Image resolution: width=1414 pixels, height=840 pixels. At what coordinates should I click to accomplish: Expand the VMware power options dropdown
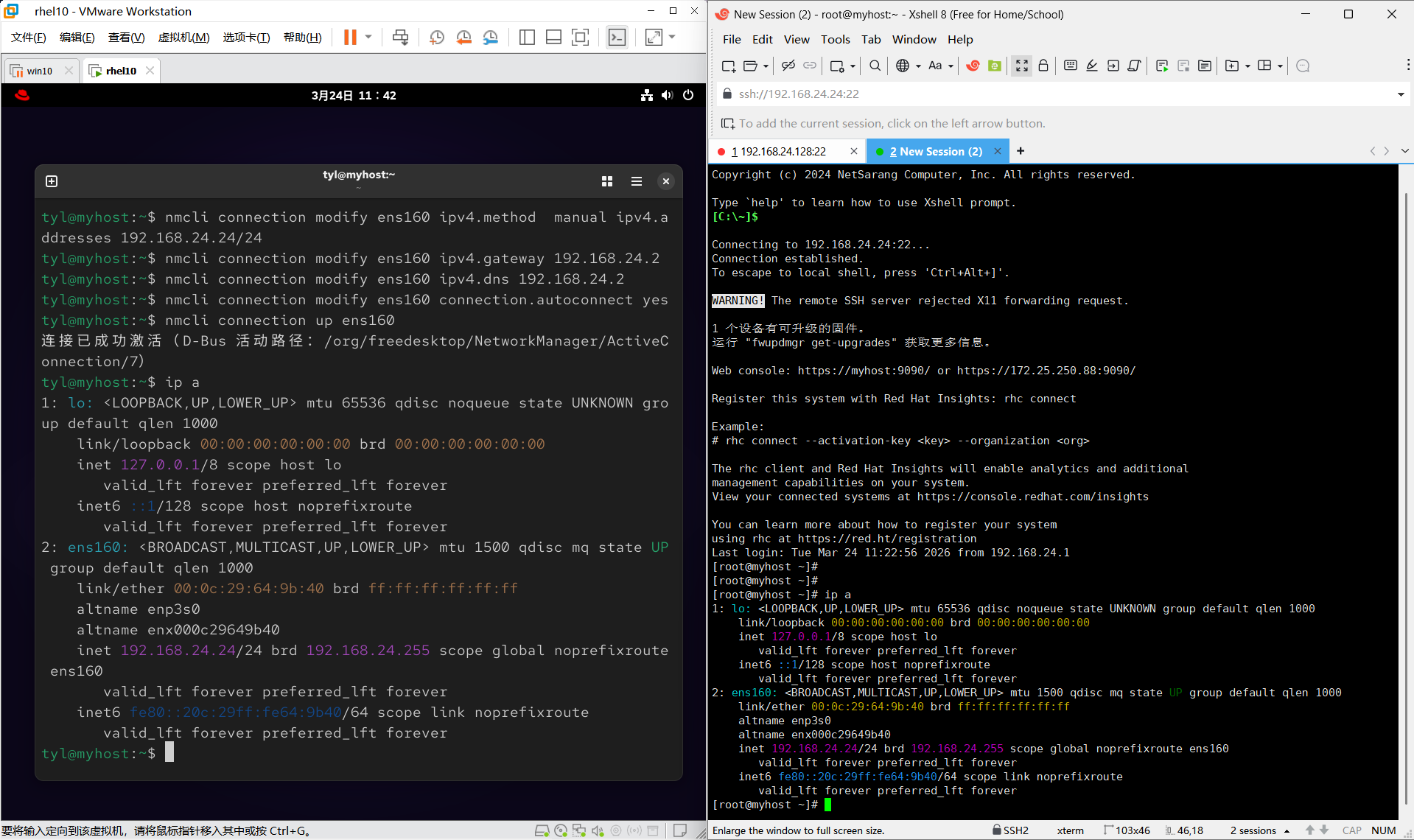(x=368, y=37)
